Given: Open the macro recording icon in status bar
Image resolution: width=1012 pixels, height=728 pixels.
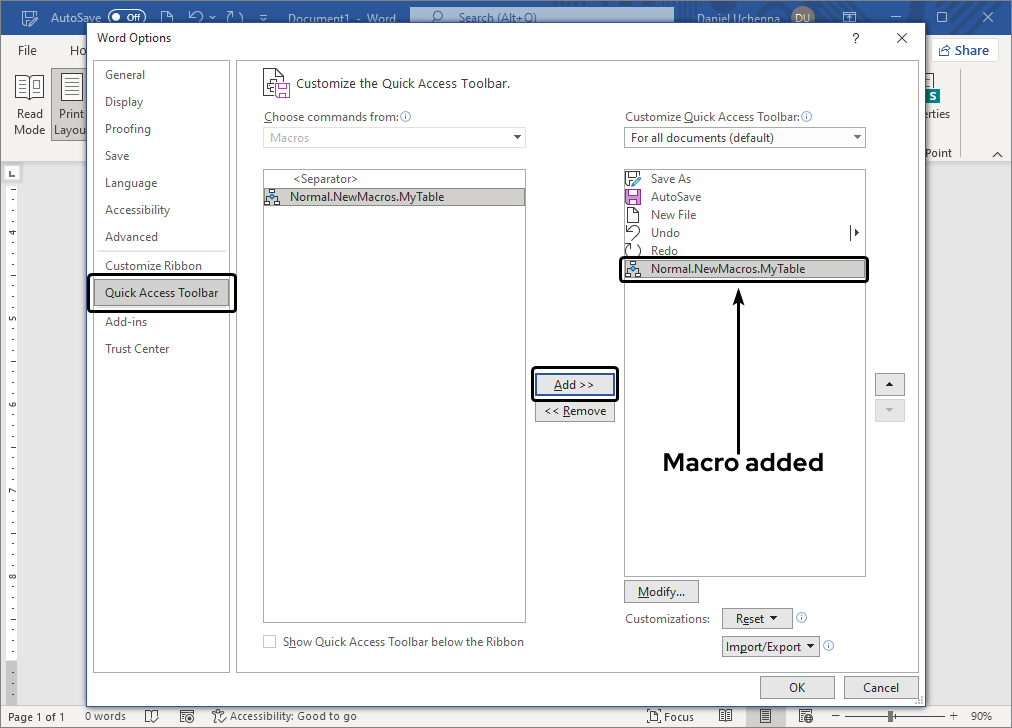Looking at the screenshot, I should tap(187, 716).
